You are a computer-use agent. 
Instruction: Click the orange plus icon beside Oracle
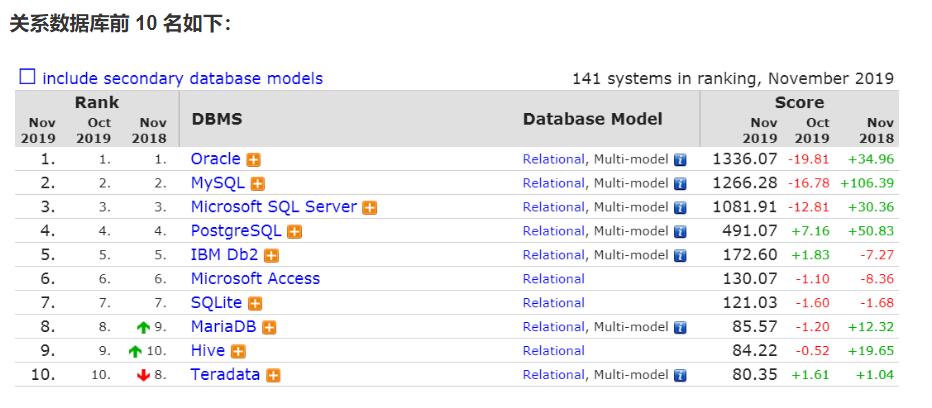pos(254,160)
